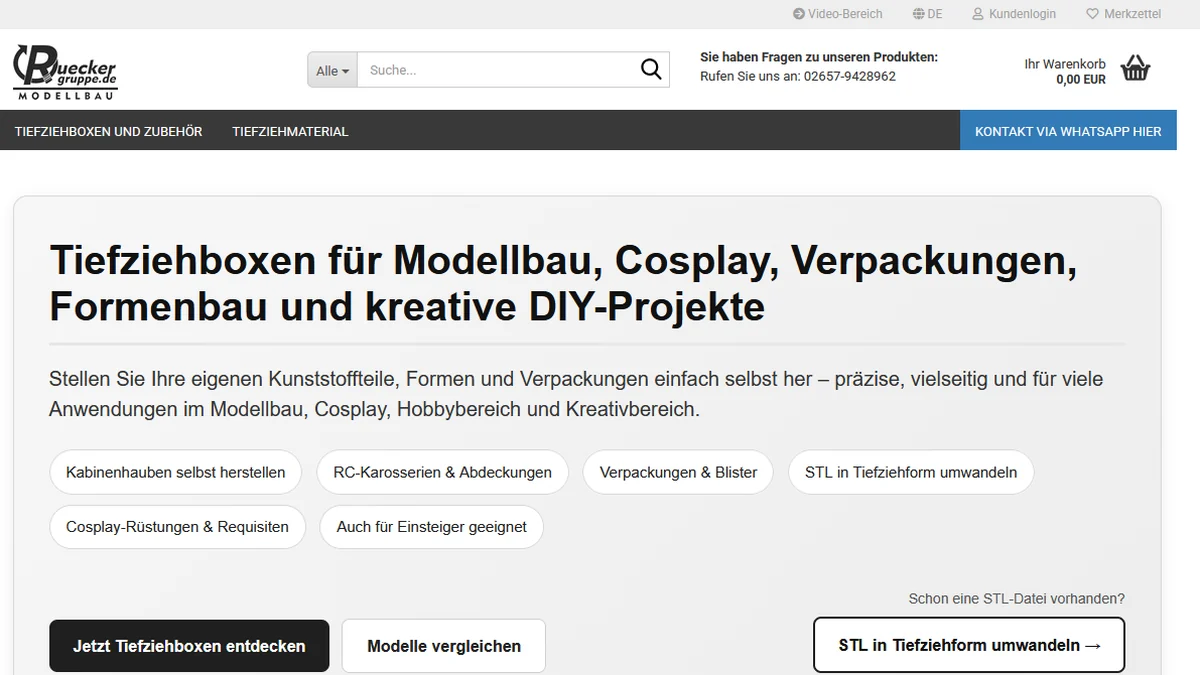The width and height of the screenshot is (1200, 675).
Task: Click Modelle vergleichen button
Action: click(x=444, y=646)
